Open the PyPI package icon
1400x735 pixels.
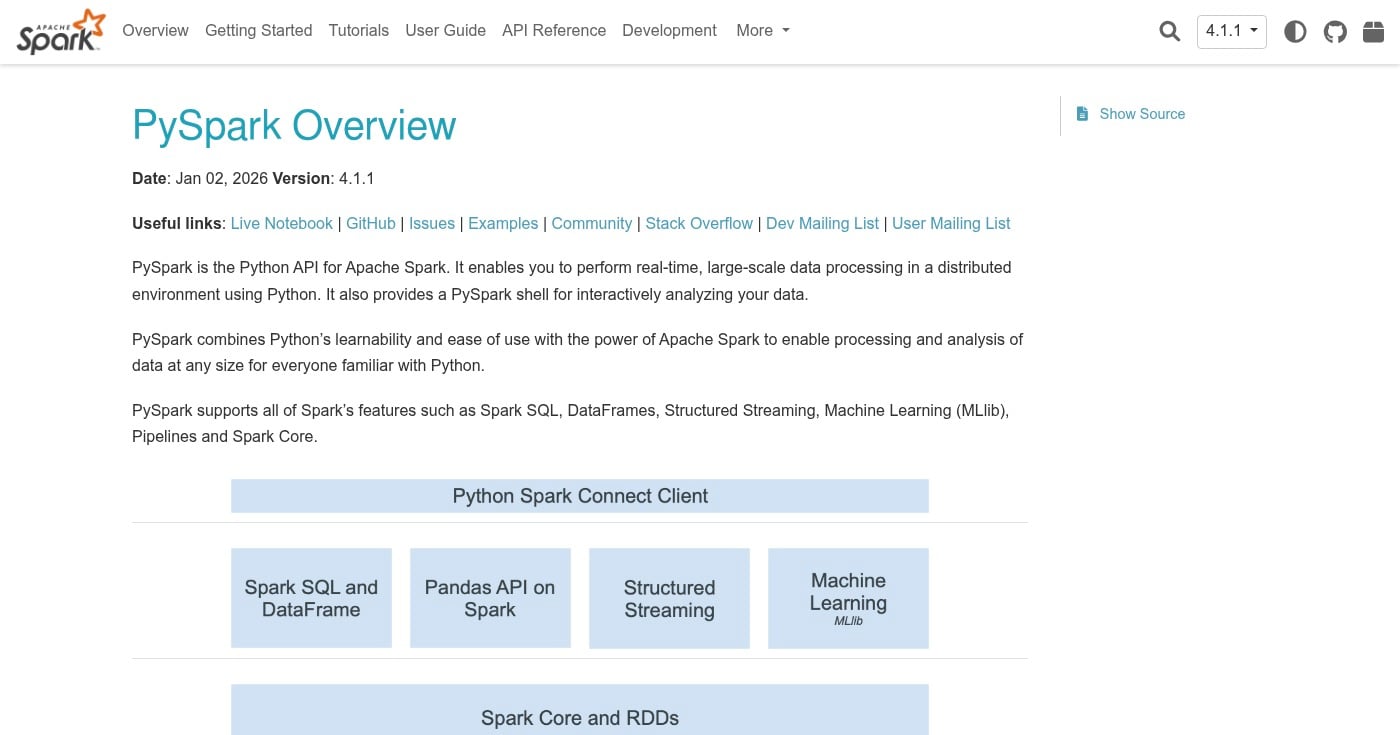pyautogui.click(x=1374, y=32)
